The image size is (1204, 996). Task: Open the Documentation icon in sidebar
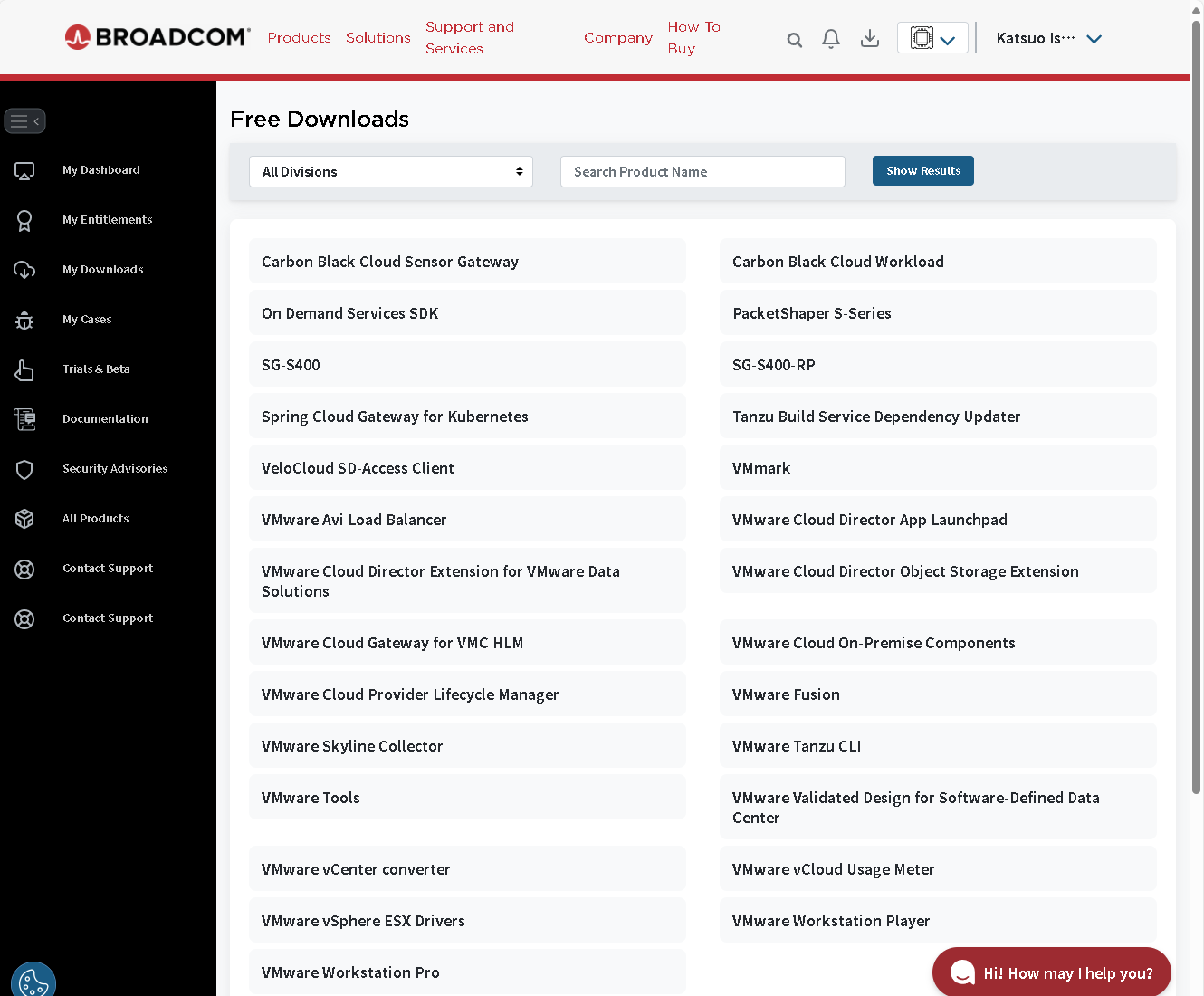[x=24, y=419]
